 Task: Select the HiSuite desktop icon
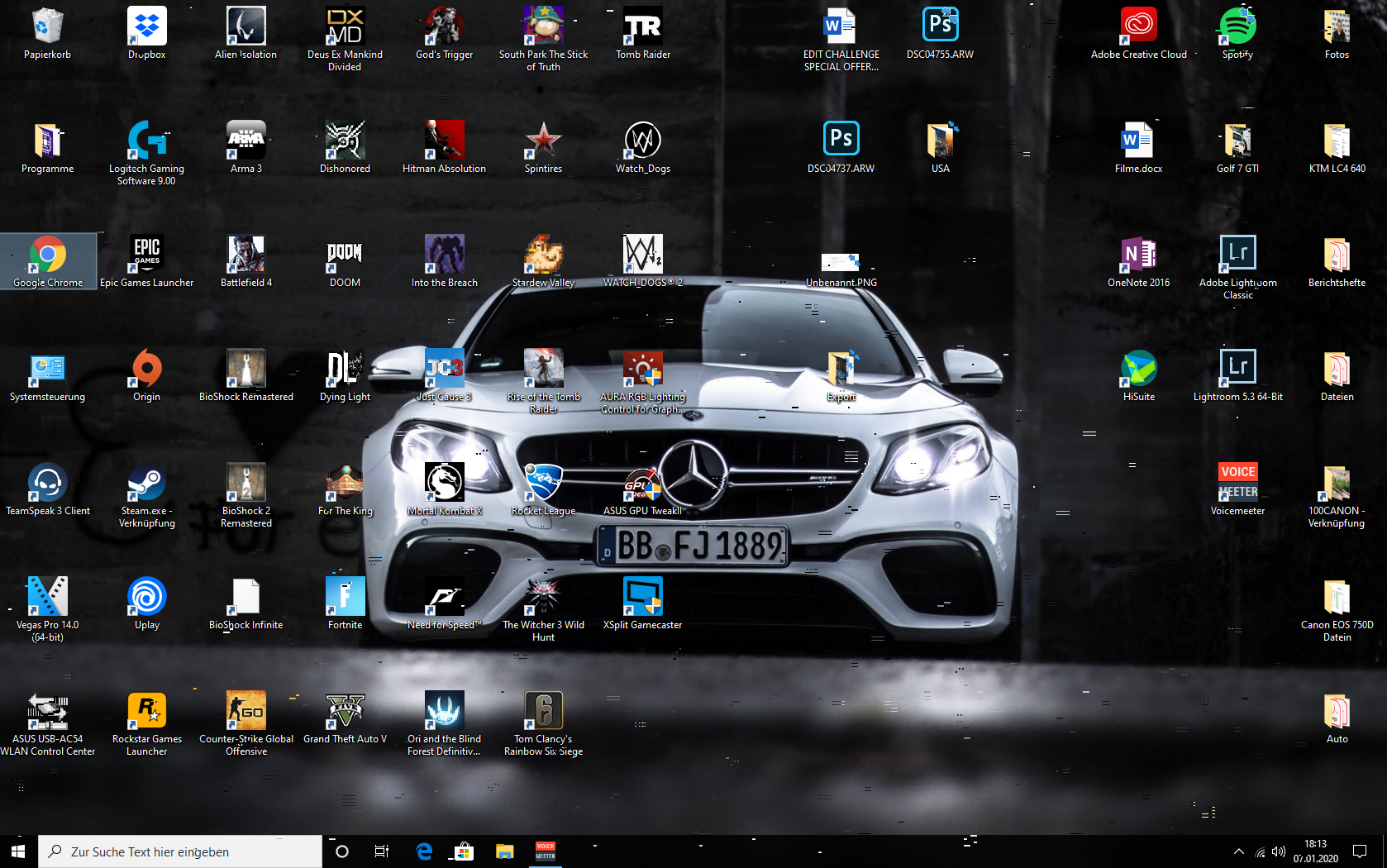click(x=1139, y=368)
